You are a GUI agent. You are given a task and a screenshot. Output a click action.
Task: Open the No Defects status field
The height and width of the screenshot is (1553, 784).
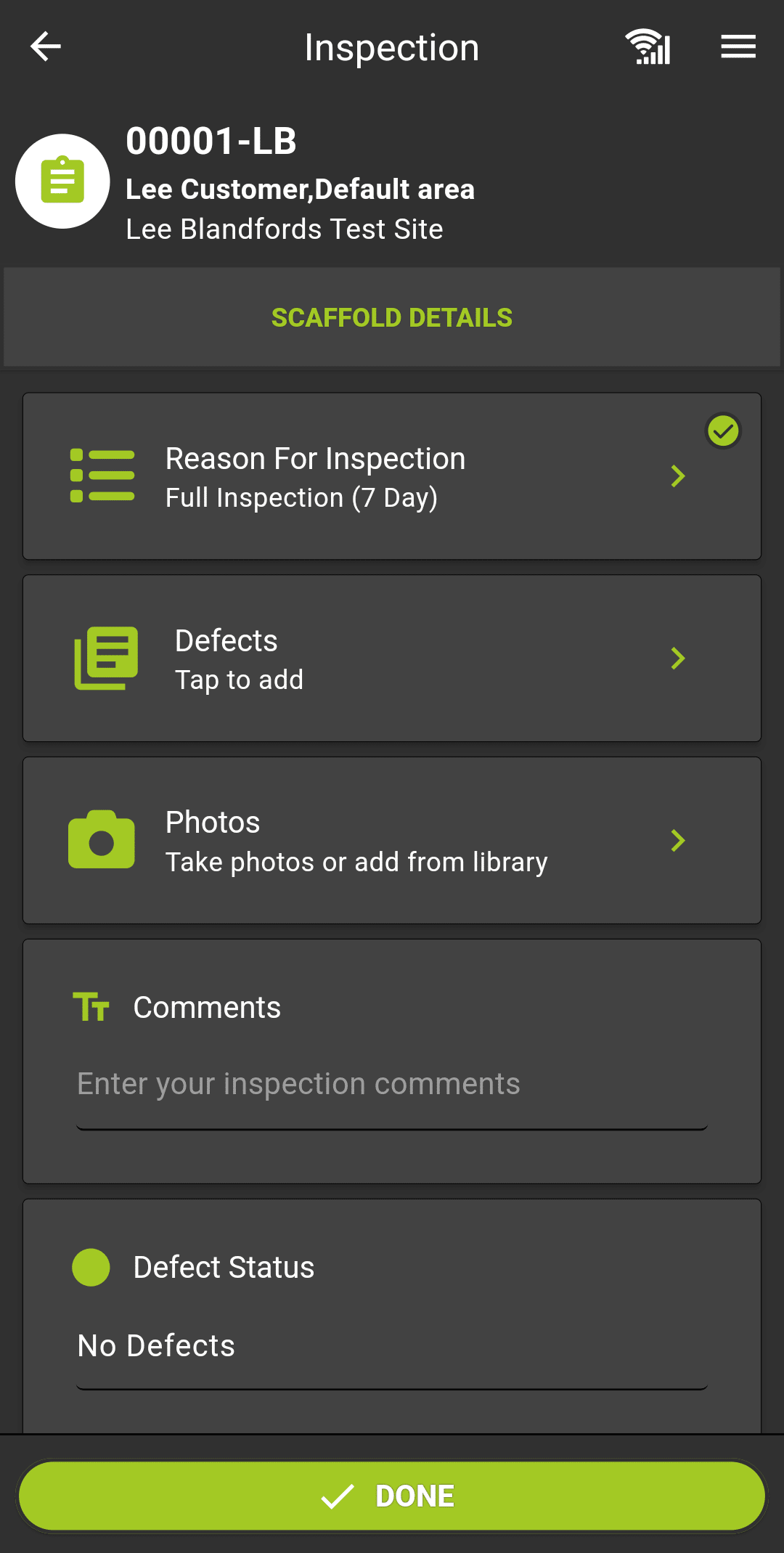coord(392,1346)
